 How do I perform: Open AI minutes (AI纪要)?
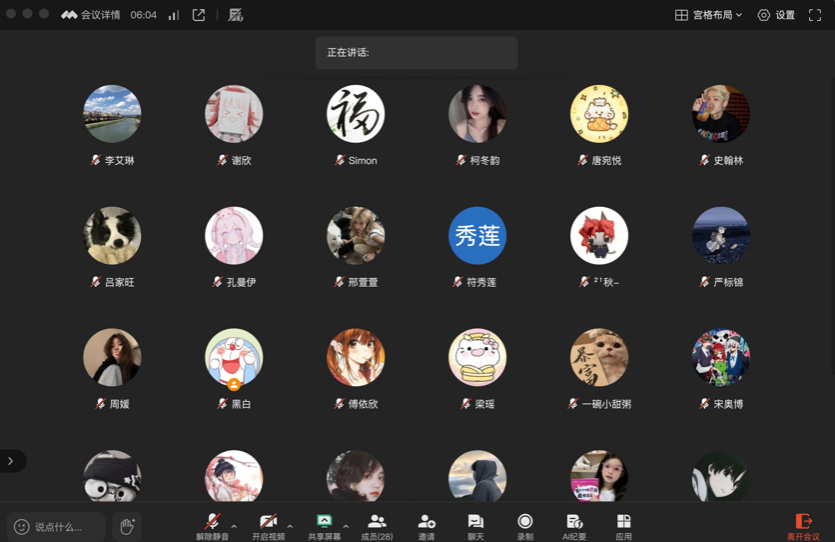tap(574, 524)
